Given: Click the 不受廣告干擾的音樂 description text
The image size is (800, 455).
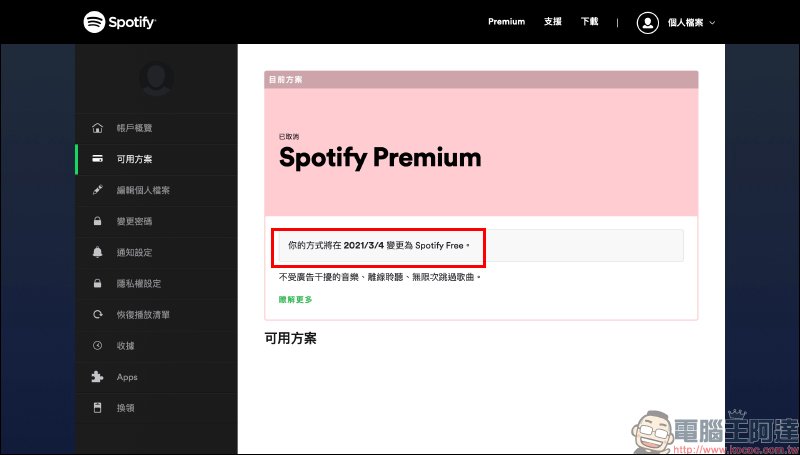Looking at the screenshot, I should [380, 278].
